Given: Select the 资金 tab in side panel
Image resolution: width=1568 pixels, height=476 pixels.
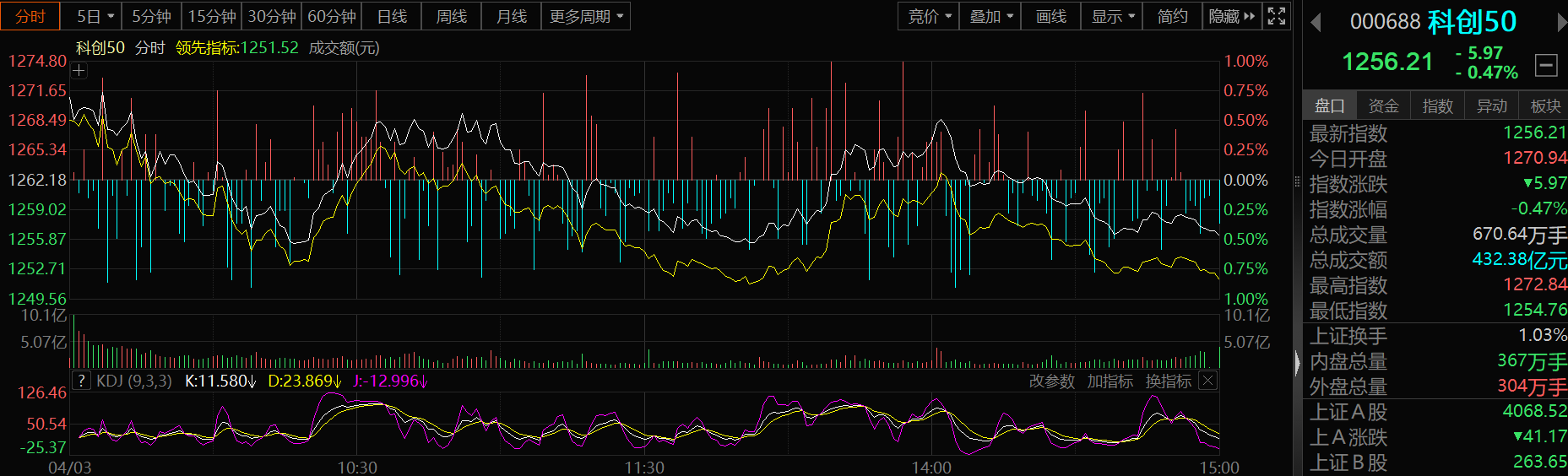Looking at the screenshot, I should tap(1383, 105).
